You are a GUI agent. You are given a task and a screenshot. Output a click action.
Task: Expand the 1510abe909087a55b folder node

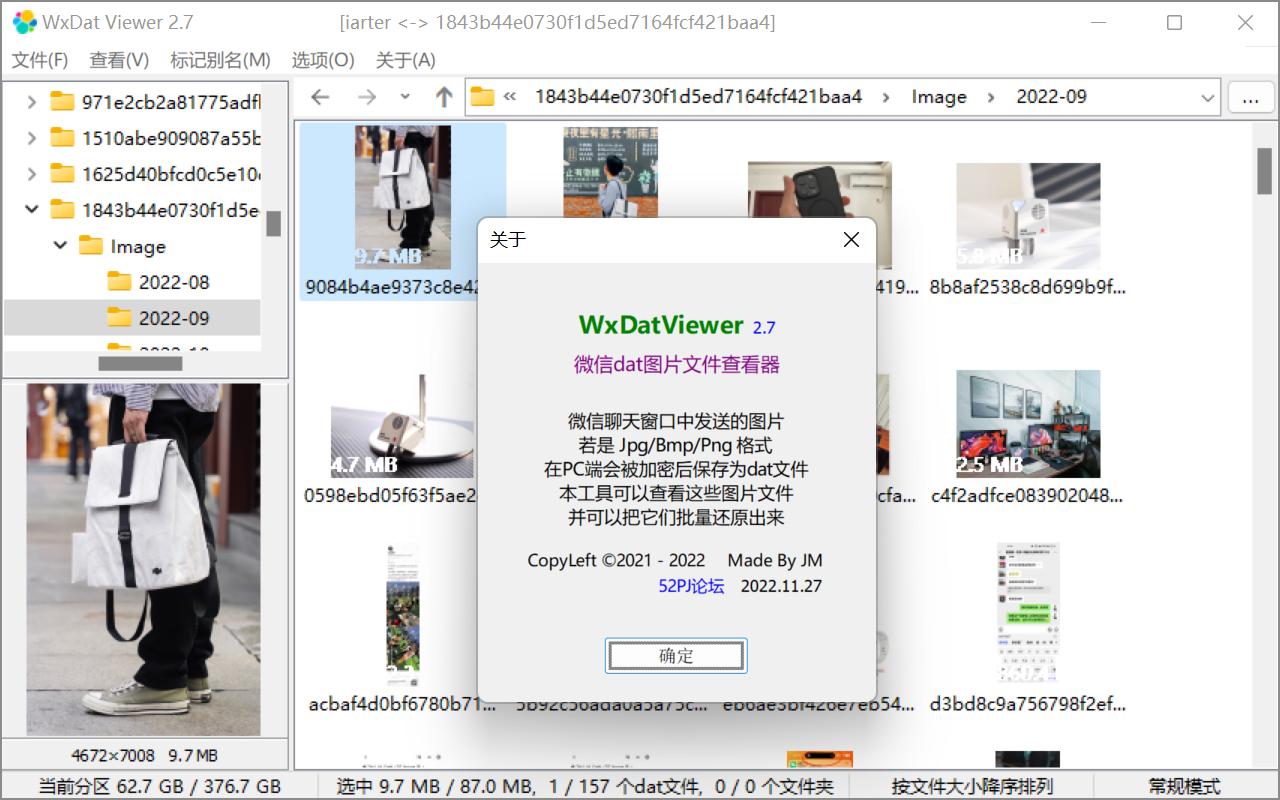31,138
